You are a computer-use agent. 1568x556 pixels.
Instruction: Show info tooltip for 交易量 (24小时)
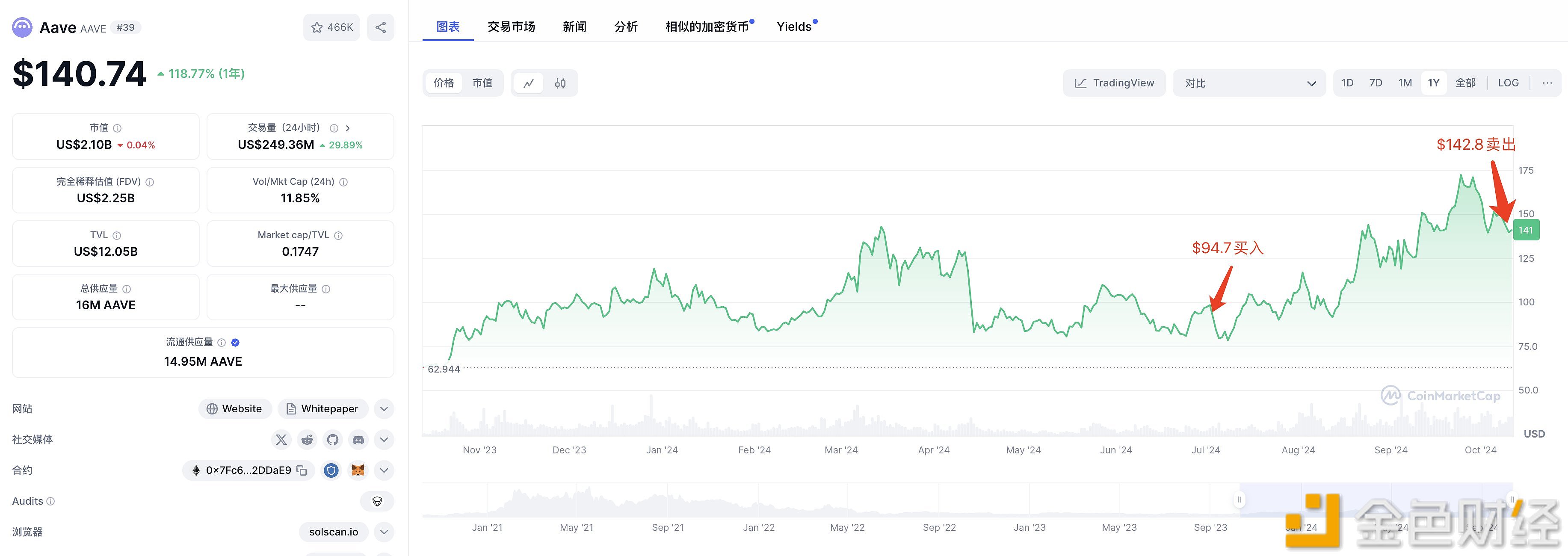pyautogui.click(x=334, y=128)
